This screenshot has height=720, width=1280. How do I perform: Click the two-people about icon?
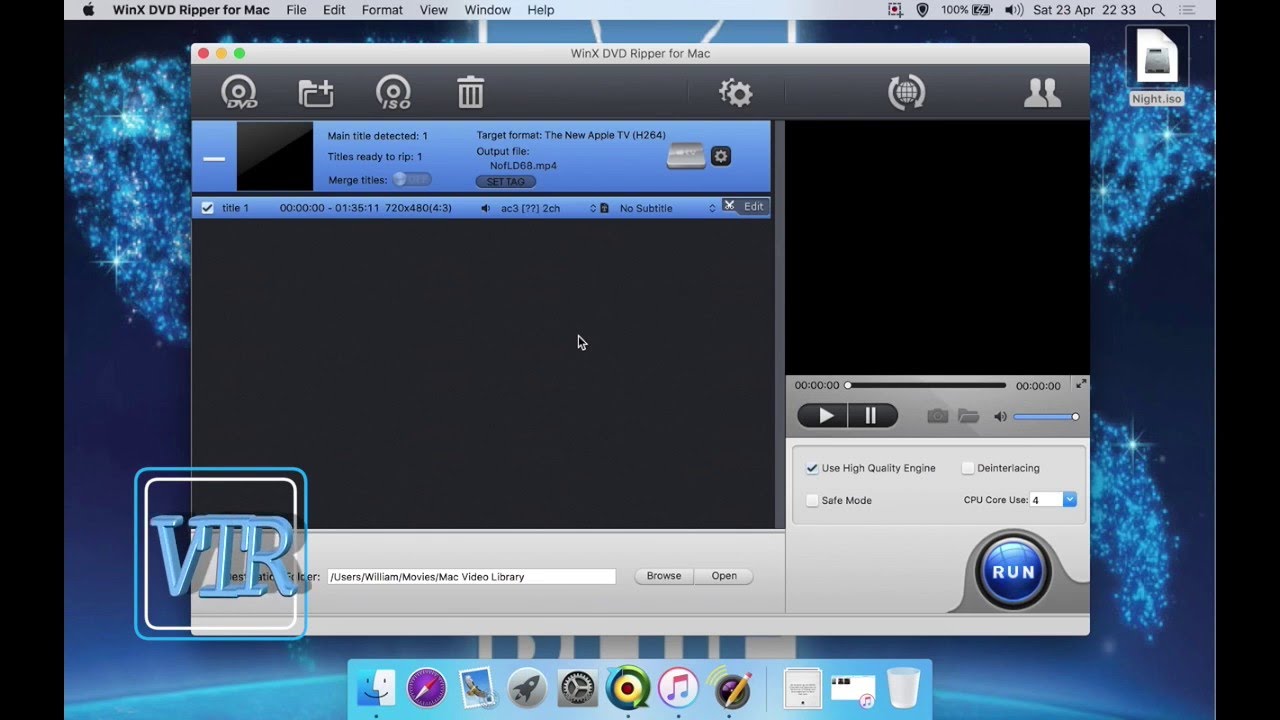1042,93
